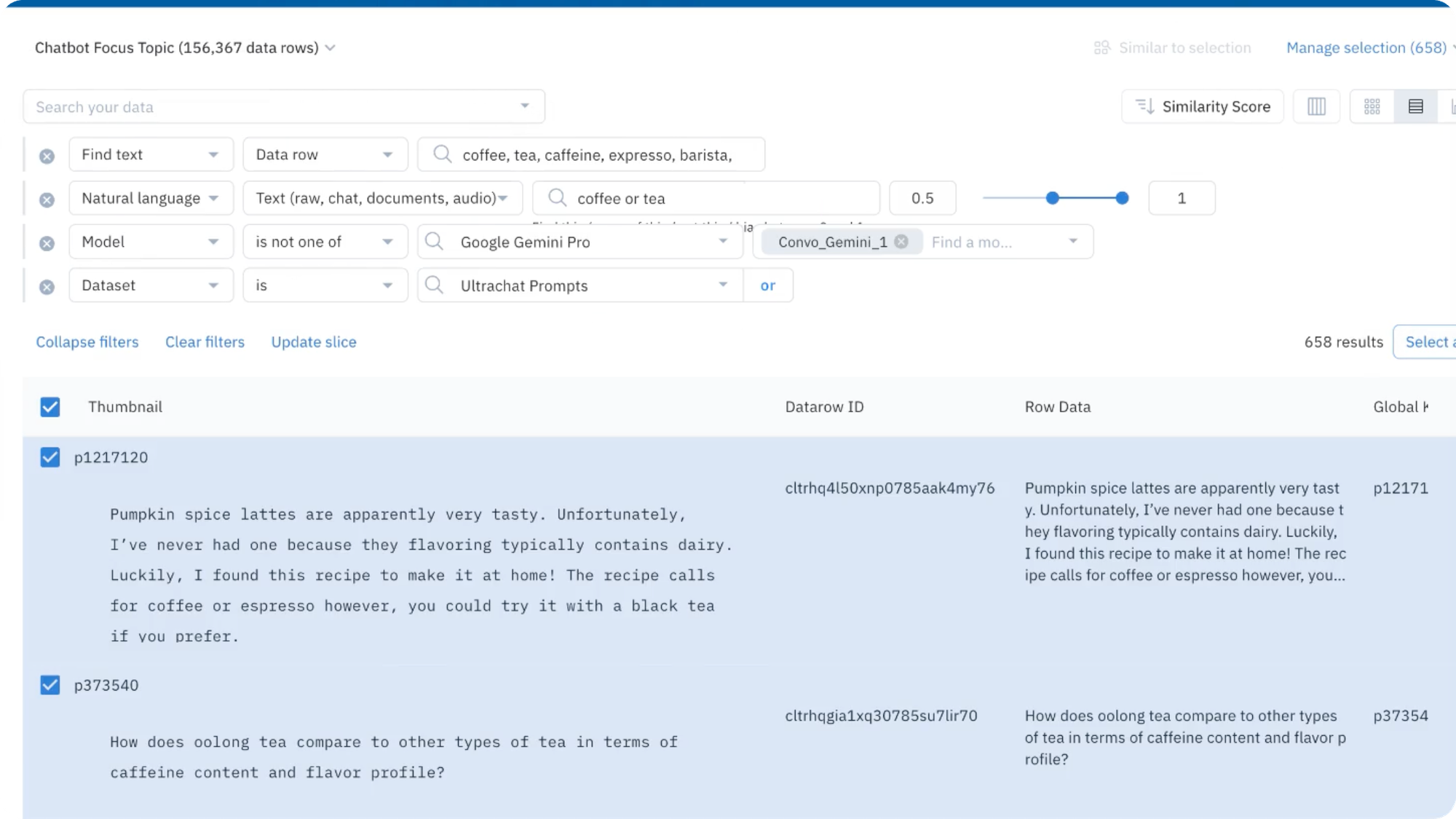Open Manage selection (658) menu

(1366, 48)
